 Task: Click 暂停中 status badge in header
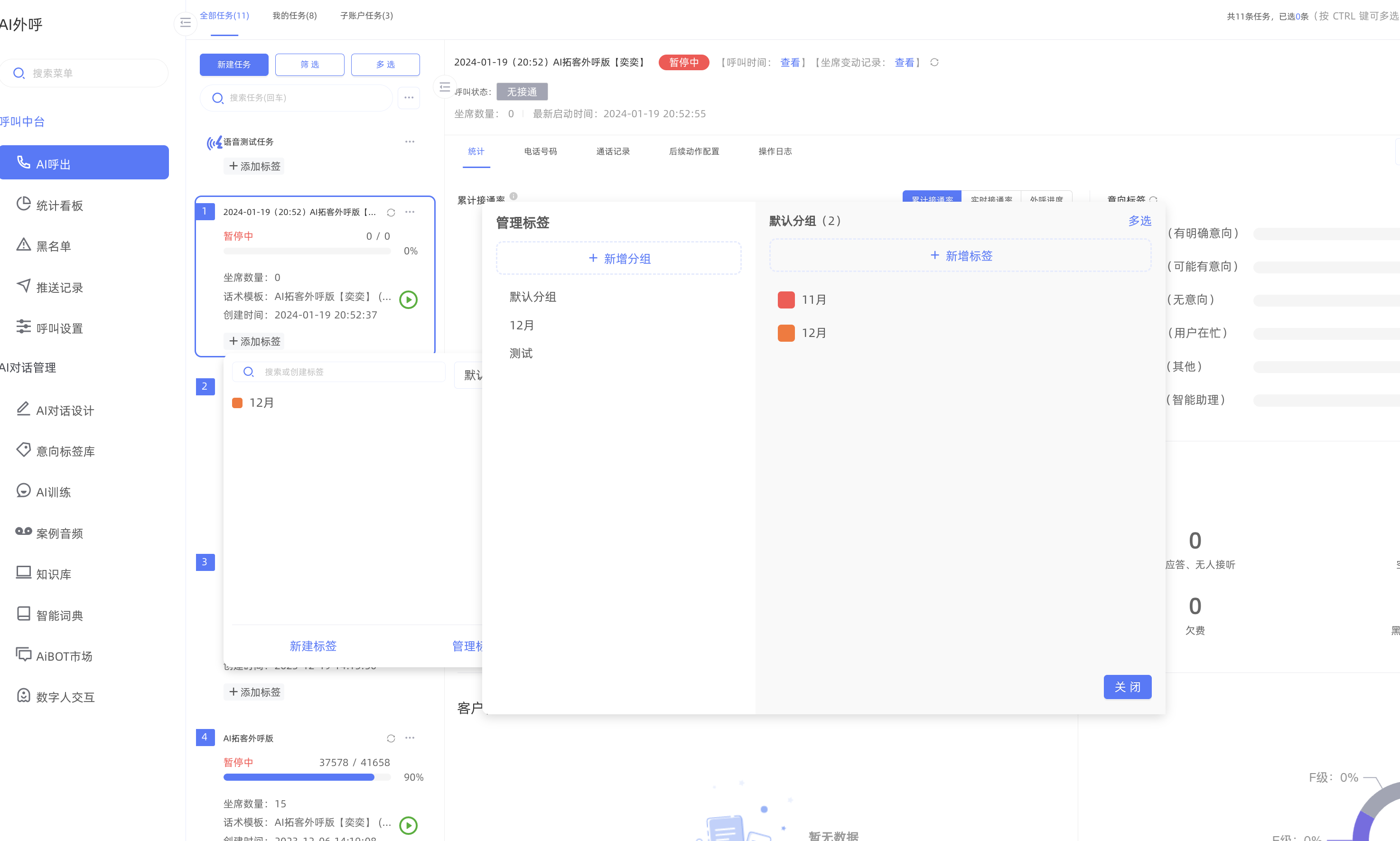pos(684,62)
